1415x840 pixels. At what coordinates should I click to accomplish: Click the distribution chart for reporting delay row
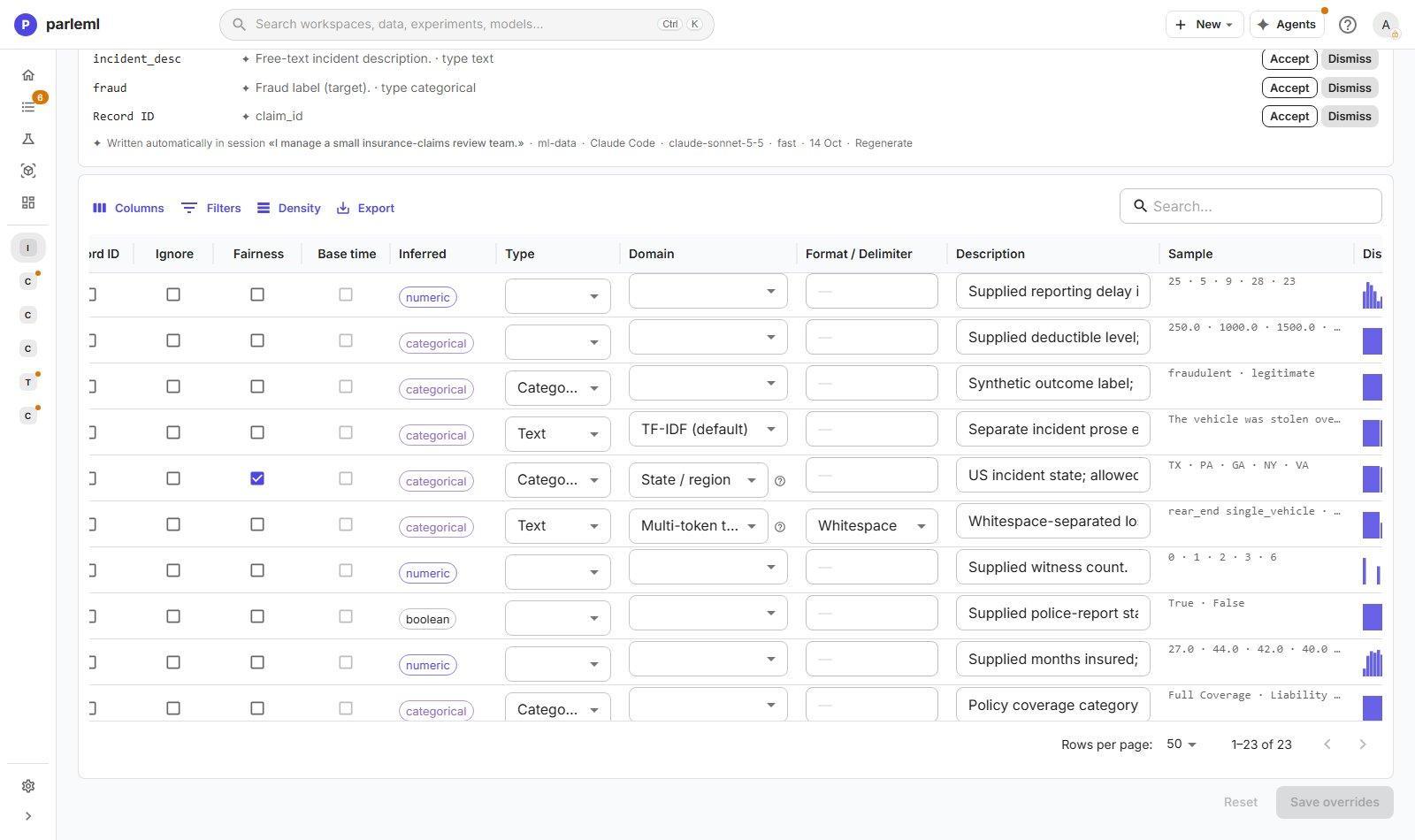coord(1372,294)
